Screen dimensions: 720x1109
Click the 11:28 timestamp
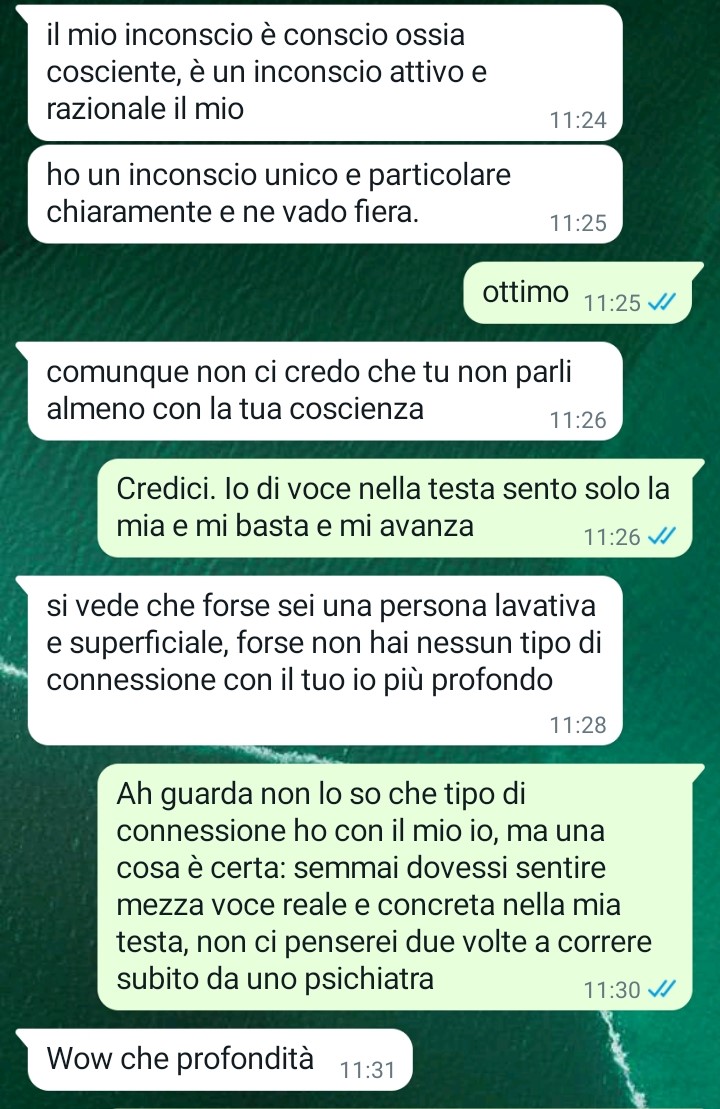pyautogui.click(x=578, y=724)
